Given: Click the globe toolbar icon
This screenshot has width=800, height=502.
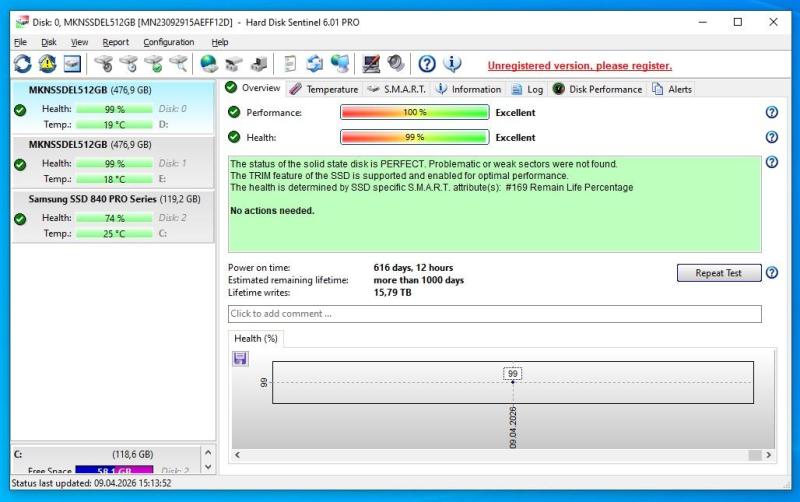Looking at the screenshot, I should coord(209,64).
